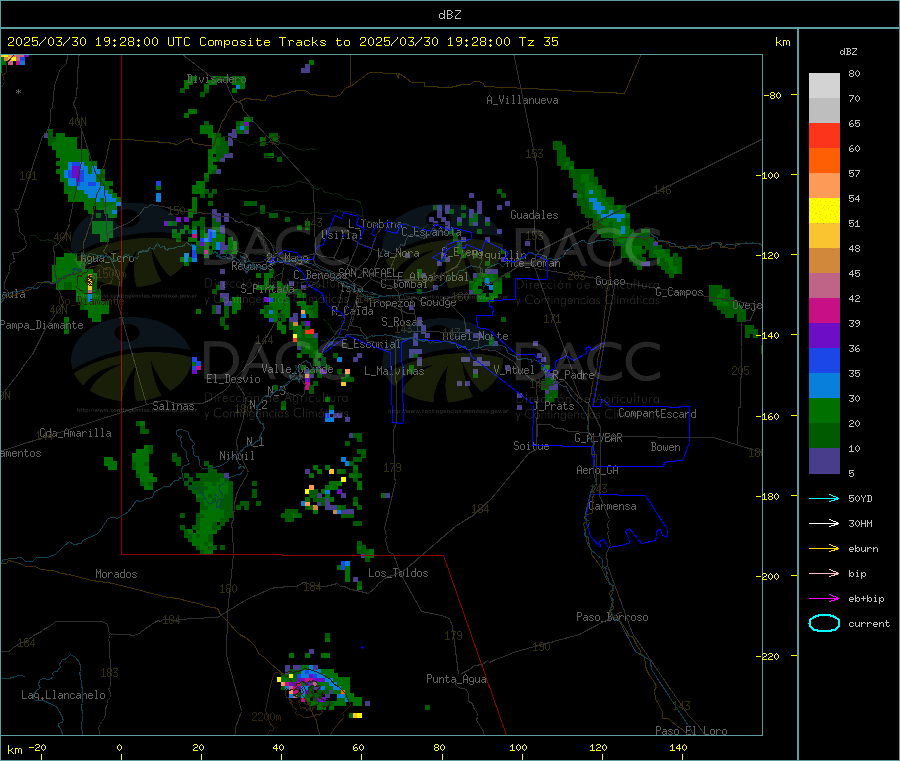Pick the slate purple bottom legend swatch
This screenshot has width=900, height=761.
coord(824,461)
